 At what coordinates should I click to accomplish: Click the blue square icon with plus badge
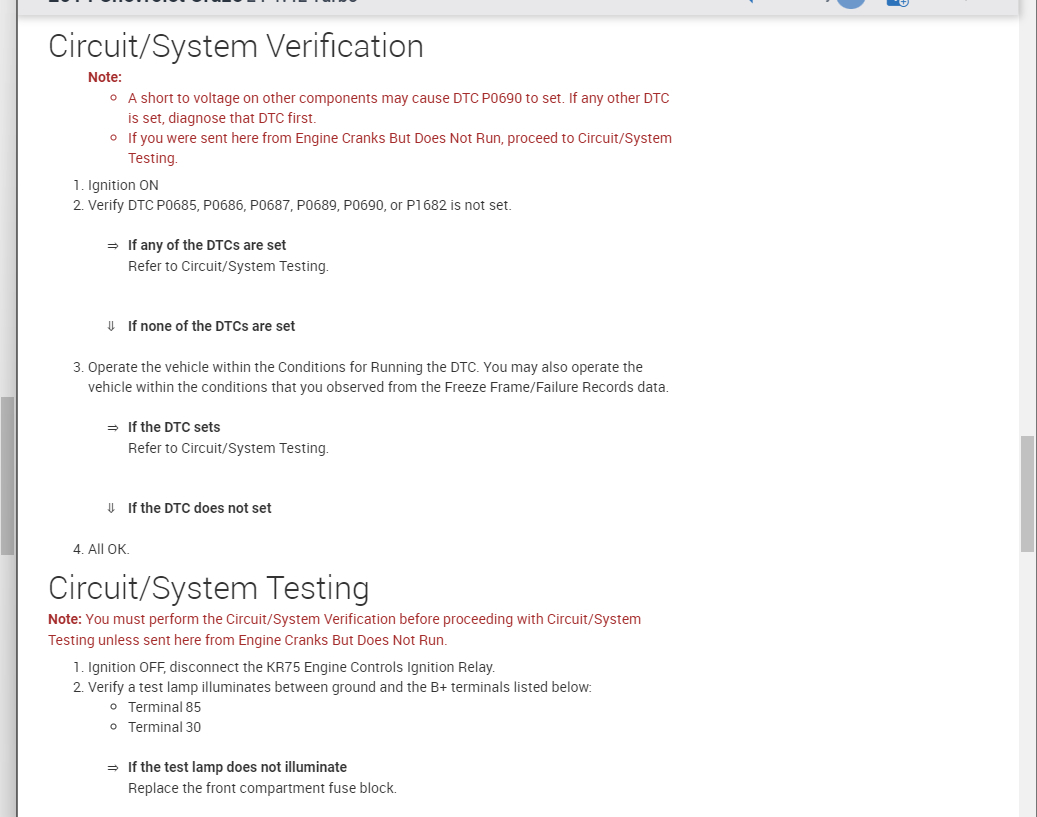click(897, 3)
